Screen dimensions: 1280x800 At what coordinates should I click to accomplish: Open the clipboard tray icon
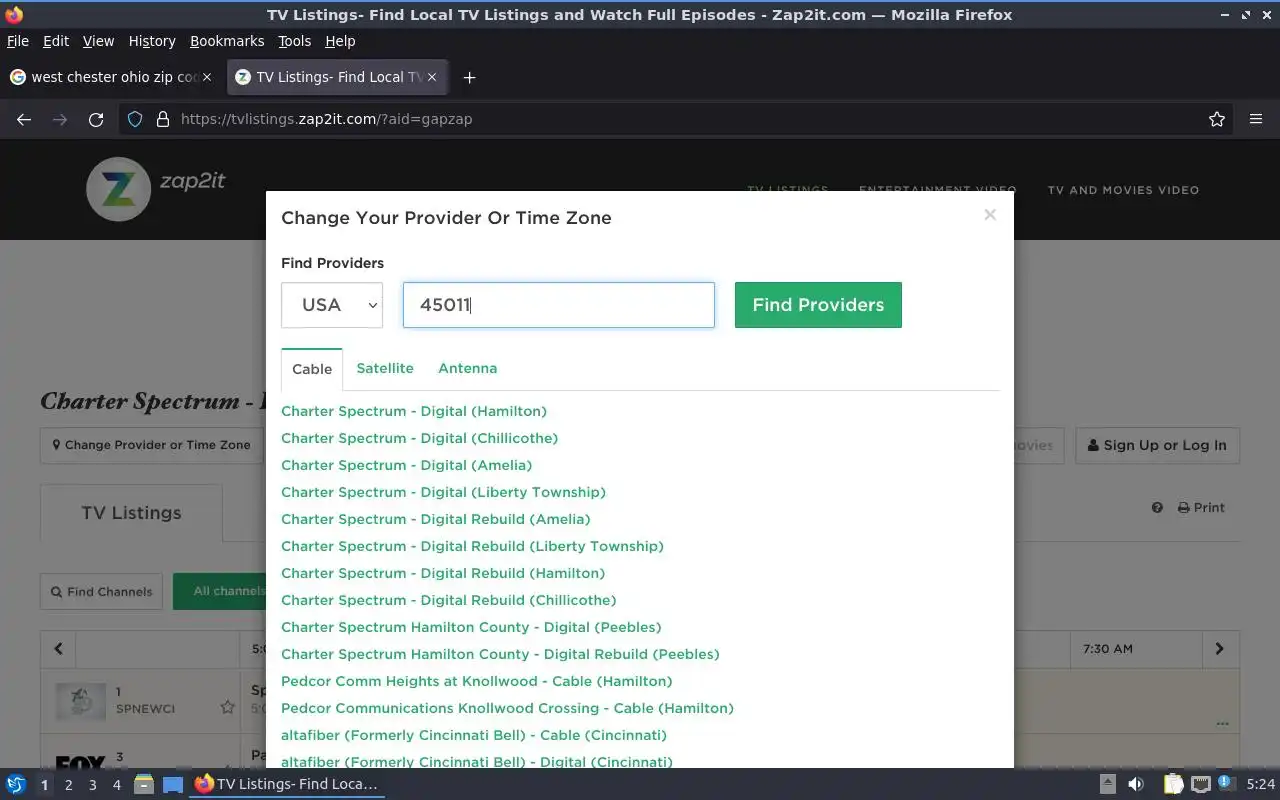1173,784
